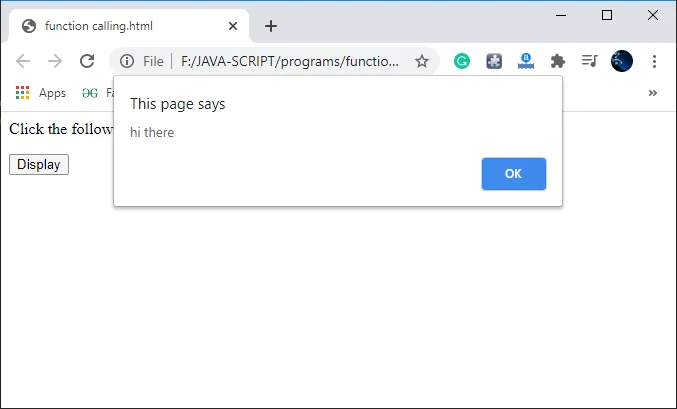
Task: Open the Chrome three-dot menu
Action: pyautogui.click(x=655, y=61)
